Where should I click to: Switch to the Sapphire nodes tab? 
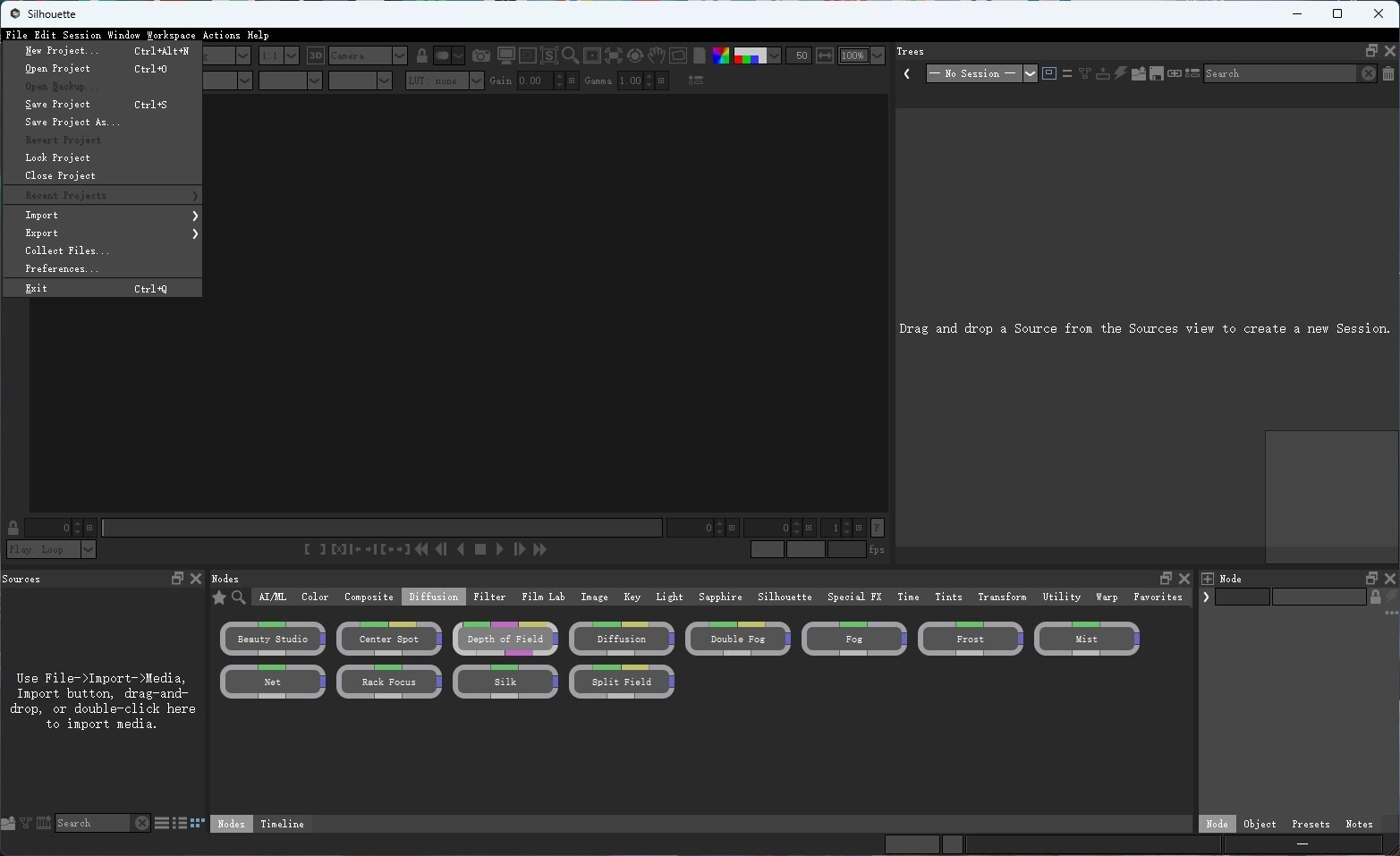click(x=720, y=597)
